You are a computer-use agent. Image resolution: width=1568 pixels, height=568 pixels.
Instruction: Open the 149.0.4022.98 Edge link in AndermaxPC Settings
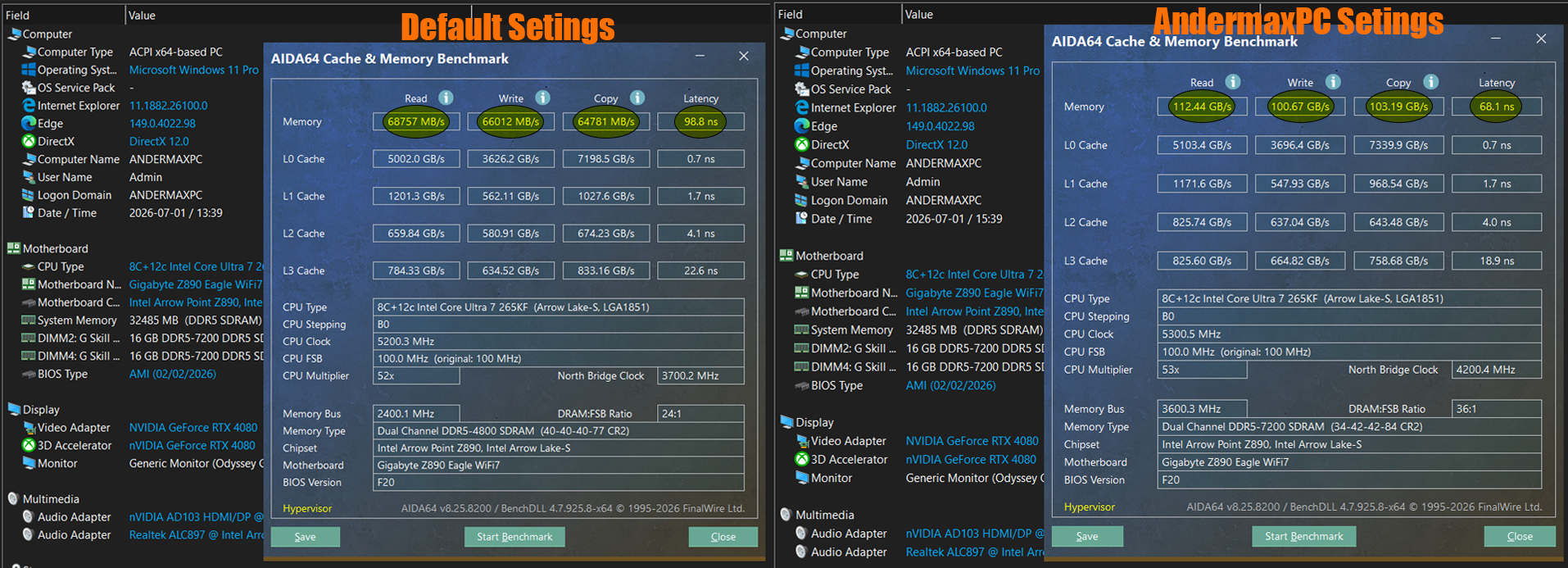[x=940, y=126]
